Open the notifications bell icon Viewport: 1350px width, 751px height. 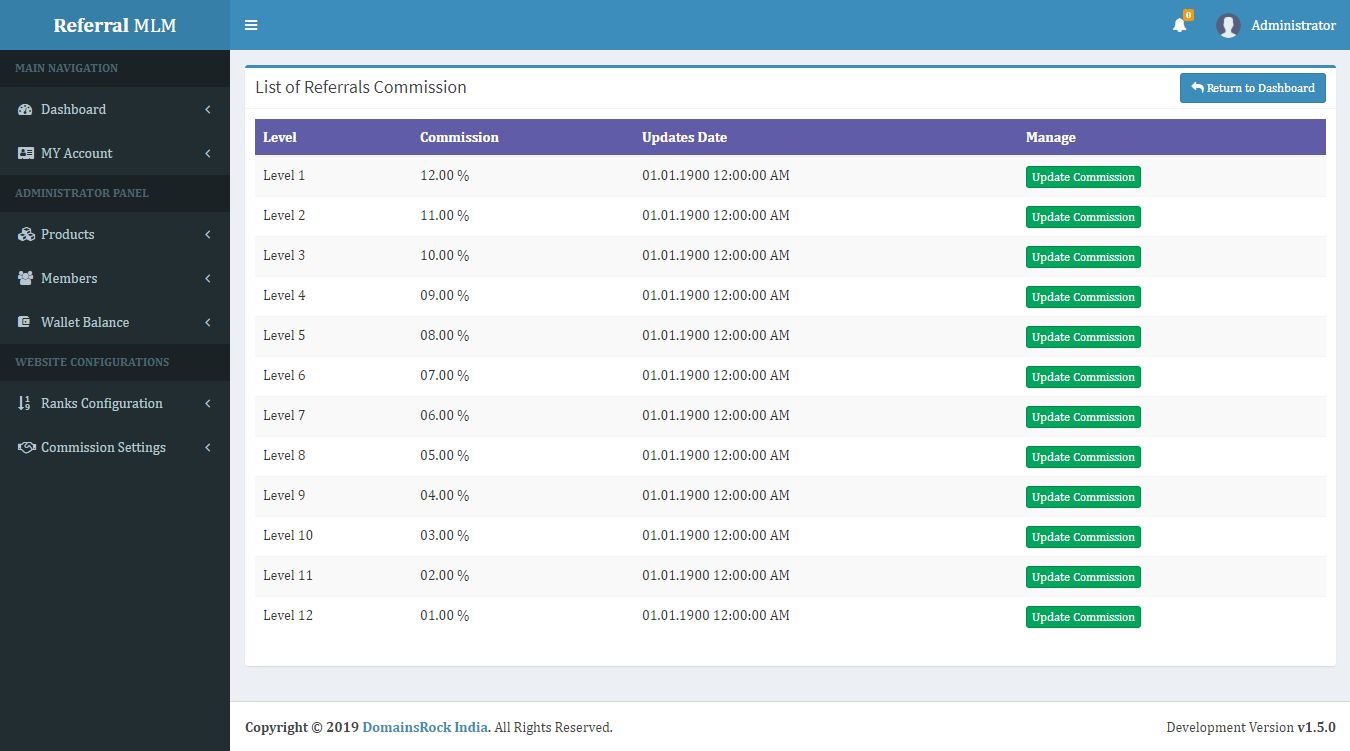click(x=1180, y=25)
